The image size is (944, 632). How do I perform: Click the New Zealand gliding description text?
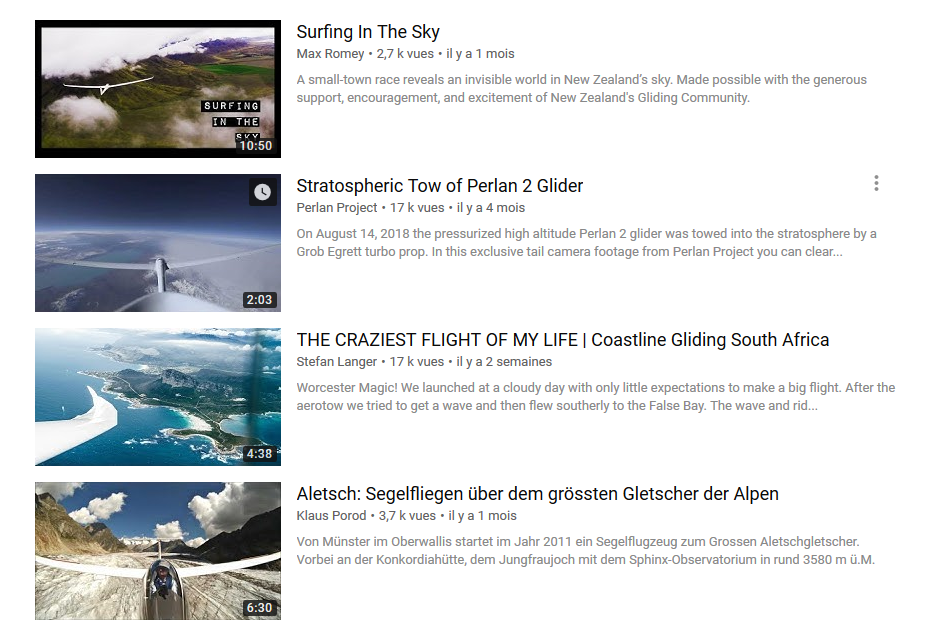point(582,88)
